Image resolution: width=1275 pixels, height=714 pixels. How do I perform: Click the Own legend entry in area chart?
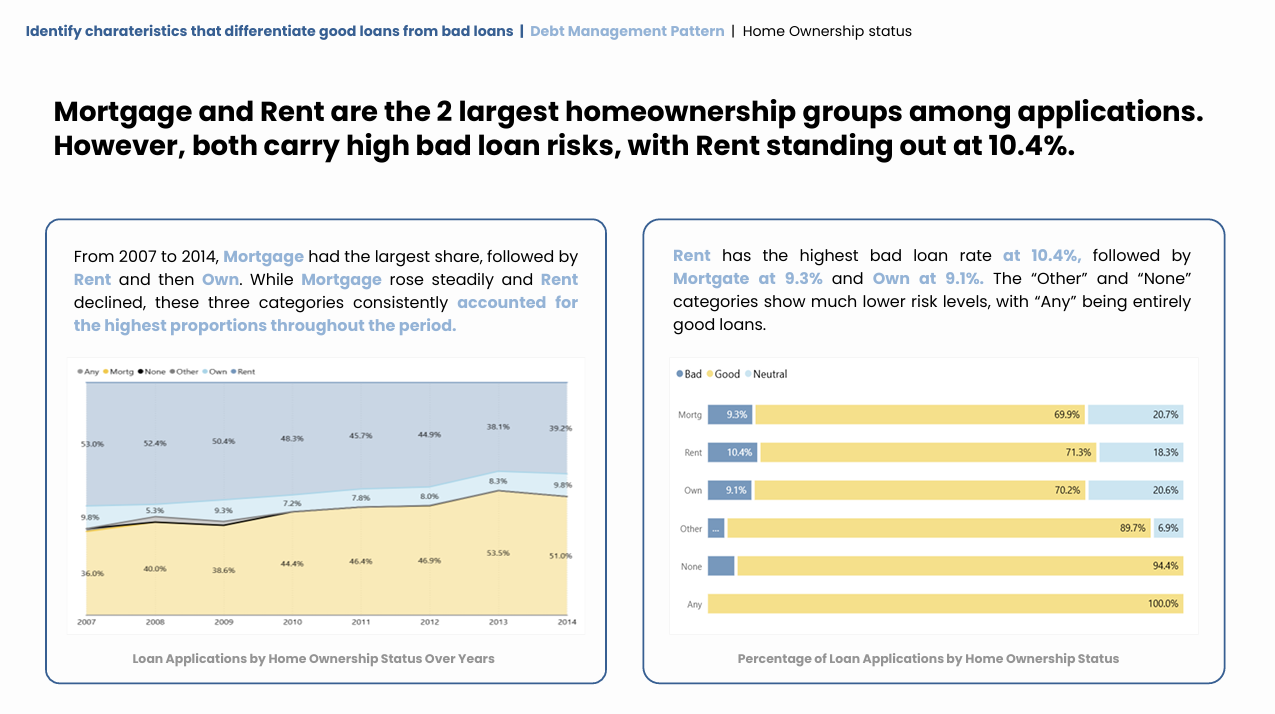(x=214, y=372)
